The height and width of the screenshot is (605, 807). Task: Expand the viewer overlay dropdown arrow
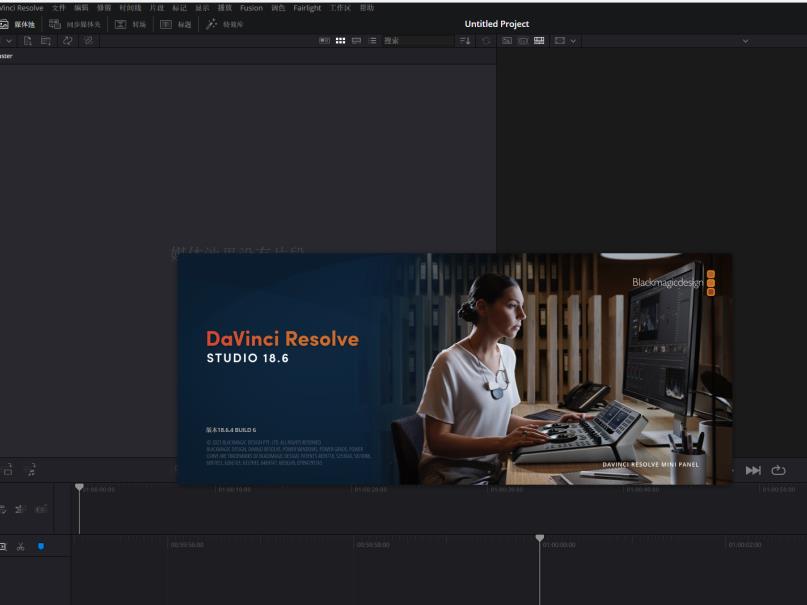pyautogui.click(x=573, y=41)
